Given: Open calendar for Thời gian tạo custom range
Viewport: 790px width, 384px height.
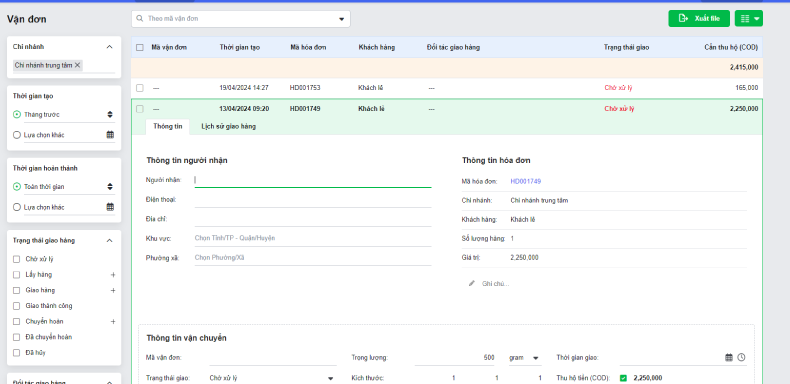Looking at the screenshot, I should (x=110, y=135).
